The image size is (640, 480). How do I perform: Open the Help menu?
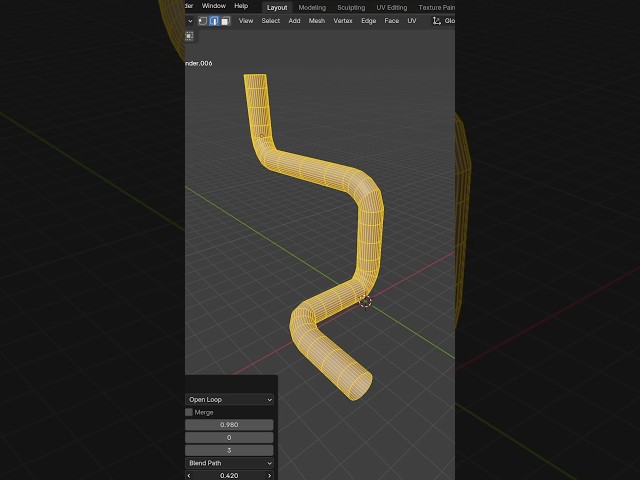tap(241, 6)
